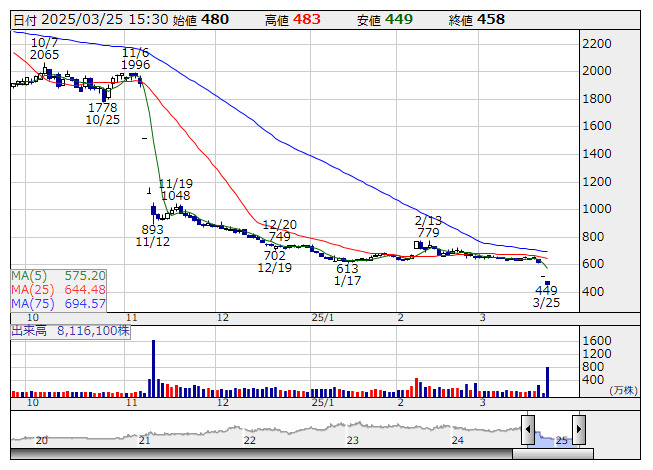Viewport: 653px width, 470px height.
Task: Click the right range slider handle arrow
Action: point(579,429)
